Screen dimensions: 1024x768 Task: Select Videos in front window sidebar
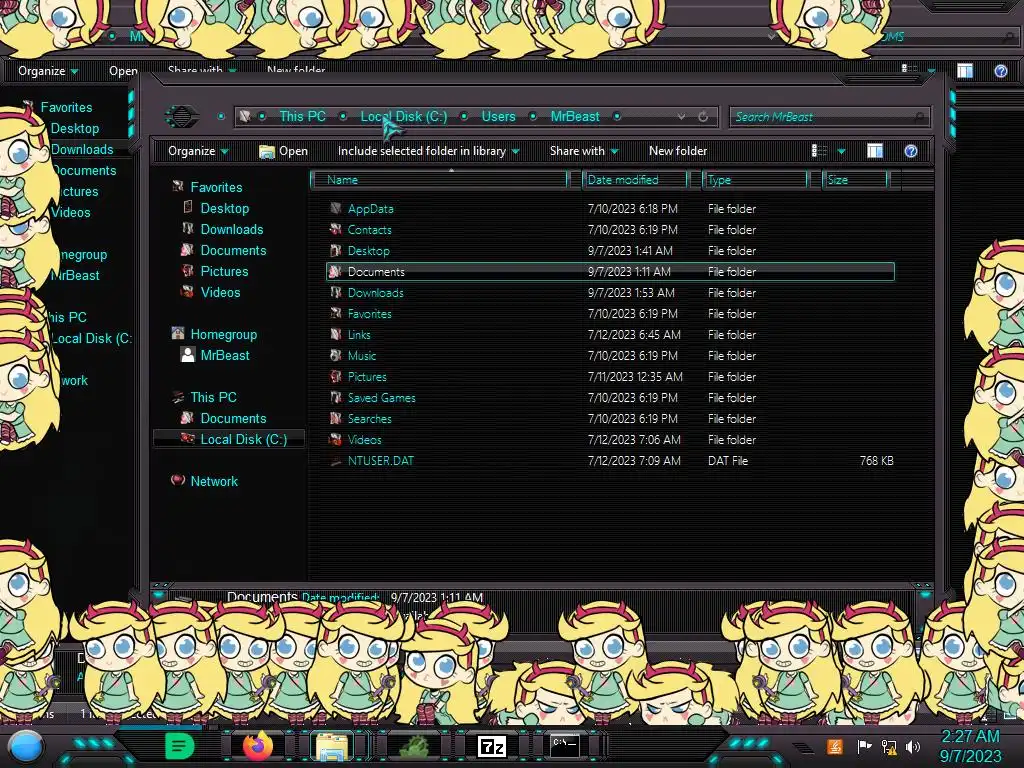click(x=220, y=293)
